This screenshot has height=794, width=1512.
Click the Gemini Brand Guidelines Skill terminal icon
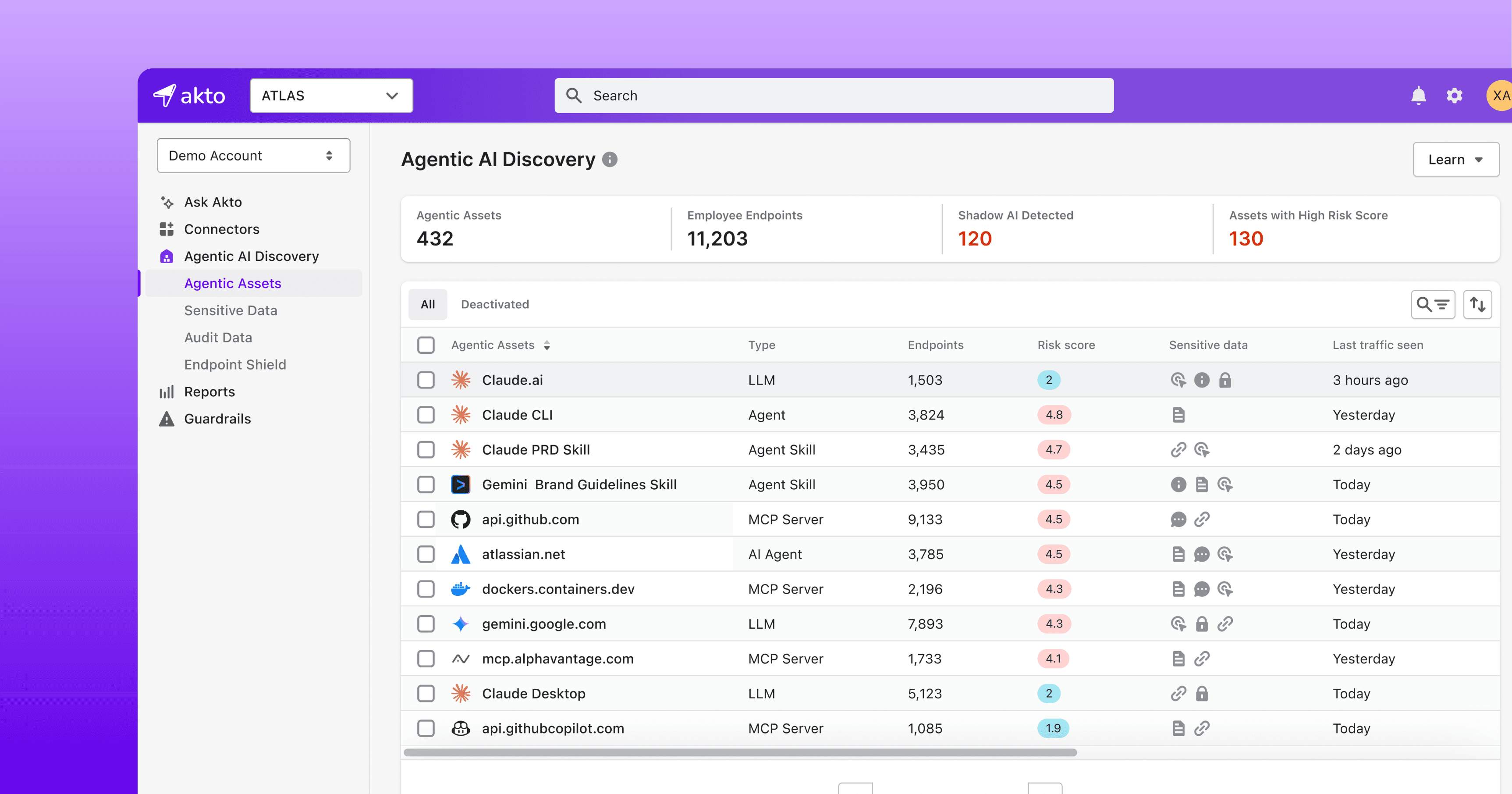461,484
